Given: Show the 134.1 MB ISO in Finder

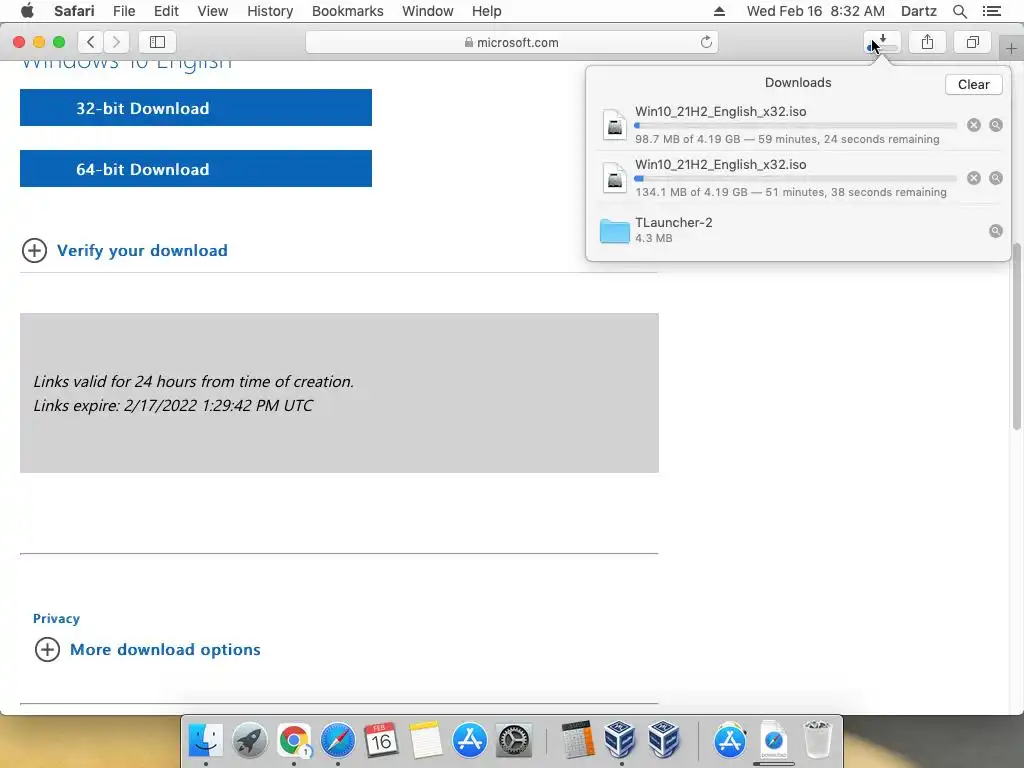Looking at the screenshot, I should tap(996, 178).
